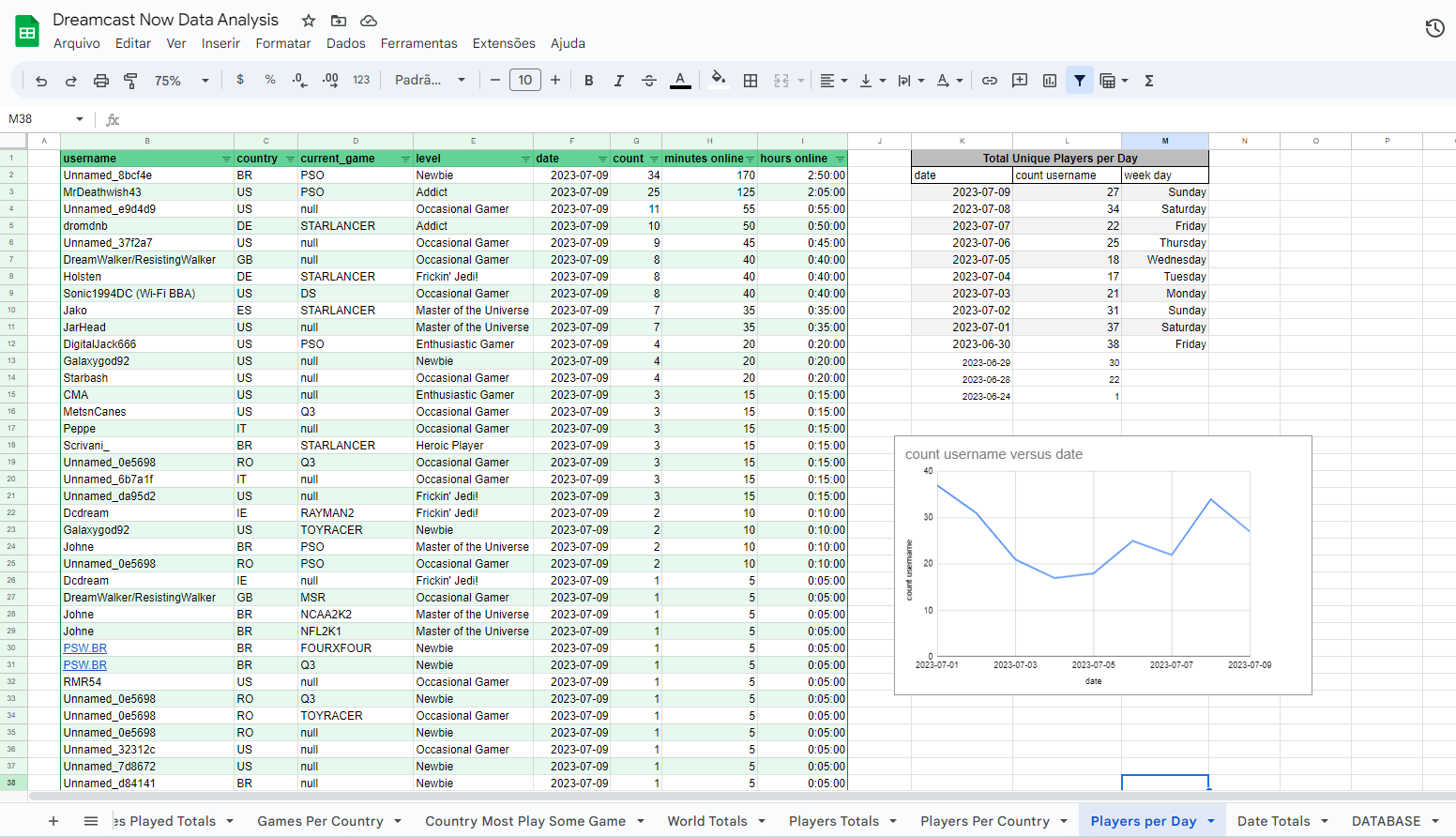Open zoom level 75% dropdown
1456x837 pixels.
(181, 81)
